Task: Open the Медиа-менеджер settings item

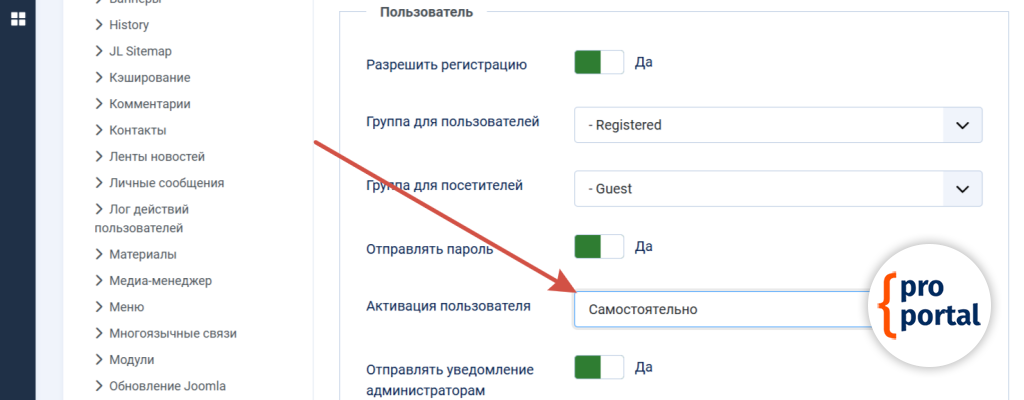Action: (x=160, y=281)
